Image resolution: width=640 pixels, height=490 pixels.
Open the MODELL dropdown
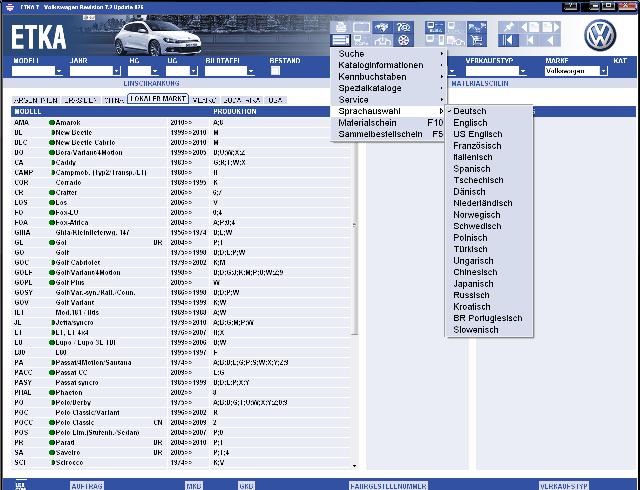click(x=59, y=71)
